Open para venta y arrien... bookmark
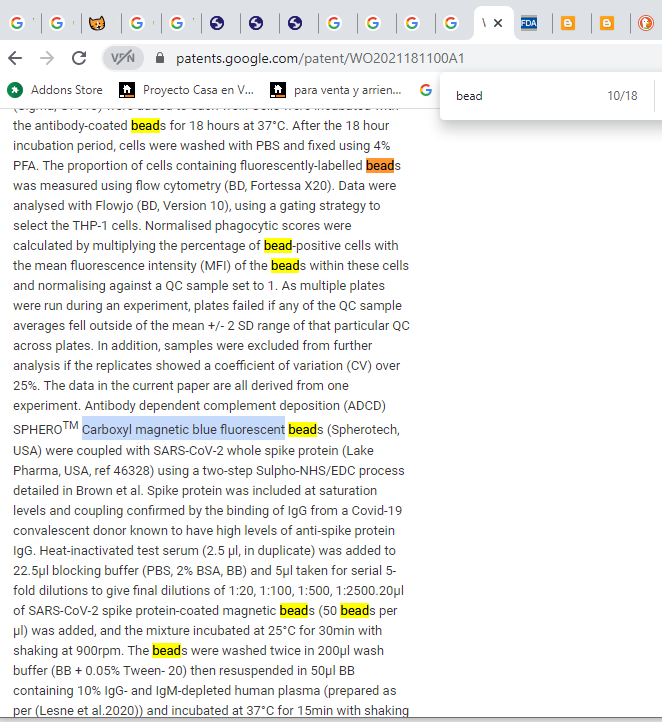 [335, 90]
